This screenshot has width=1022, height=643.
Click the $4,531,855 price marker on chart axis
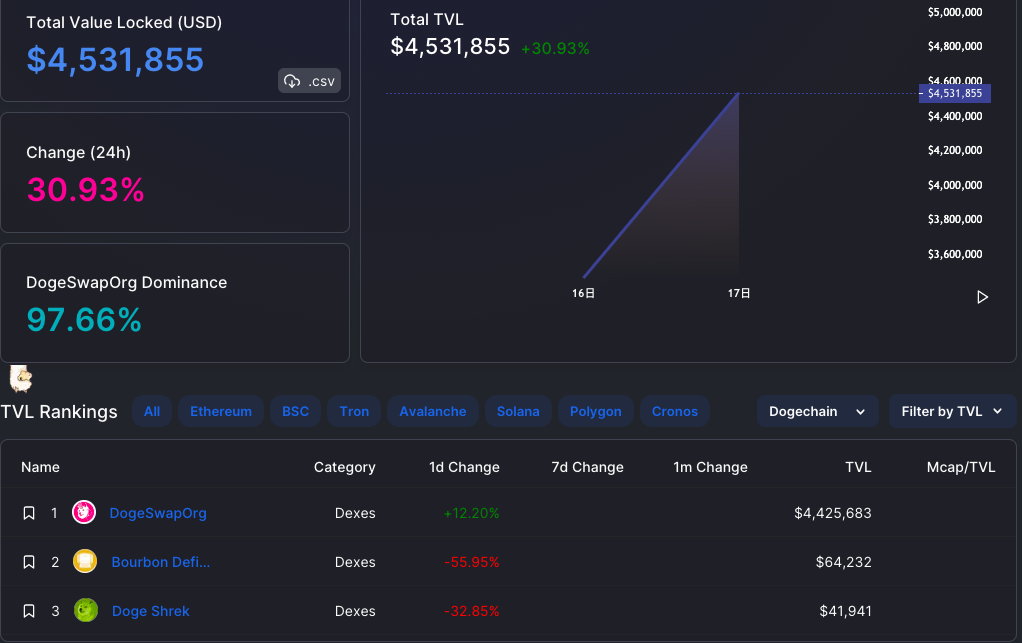pos(955,93)
